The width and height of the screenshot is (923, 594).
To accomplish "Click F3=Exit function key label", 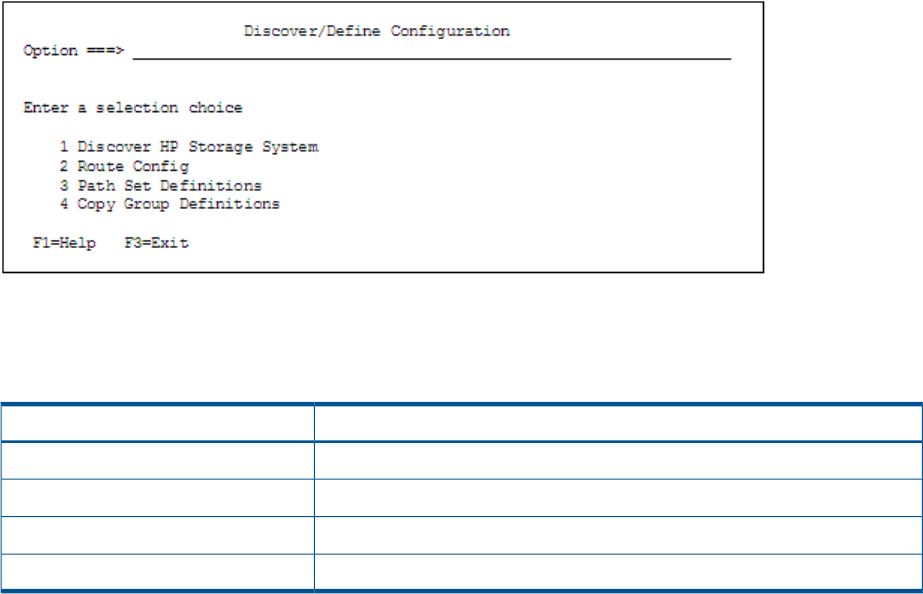I will click(x=157, y=243).
